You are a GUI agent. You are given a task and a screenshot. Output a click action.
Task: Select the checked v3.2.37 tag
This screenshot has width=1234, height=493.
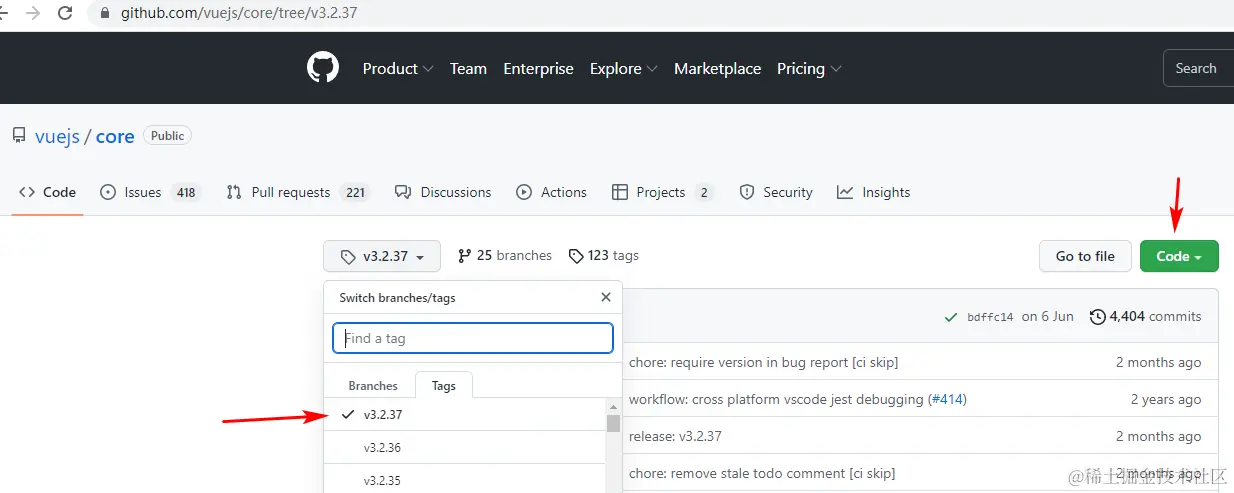point(465,414)
